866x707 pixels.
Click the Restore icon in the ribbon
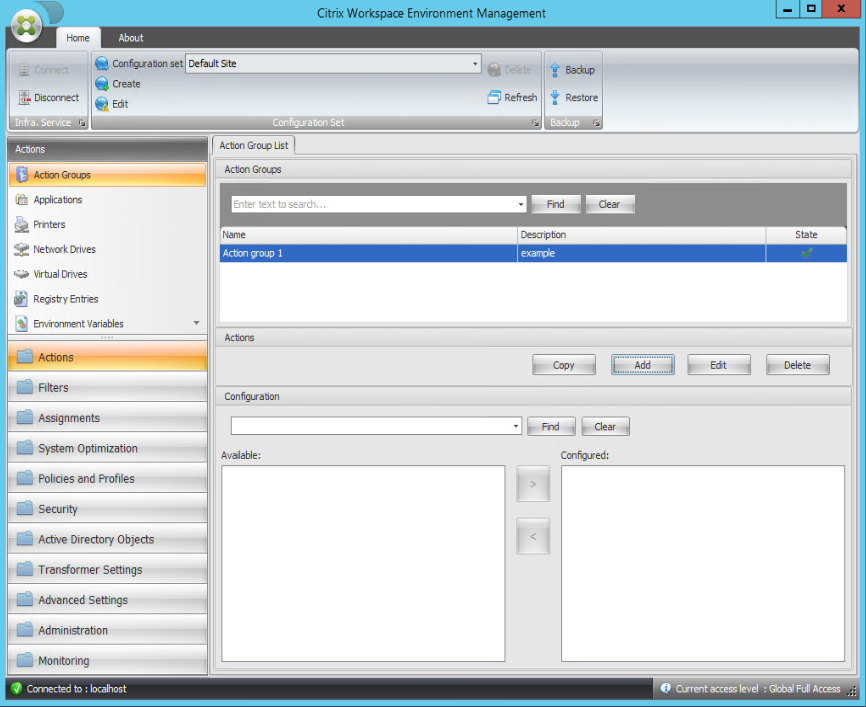[x=555, y=98]
